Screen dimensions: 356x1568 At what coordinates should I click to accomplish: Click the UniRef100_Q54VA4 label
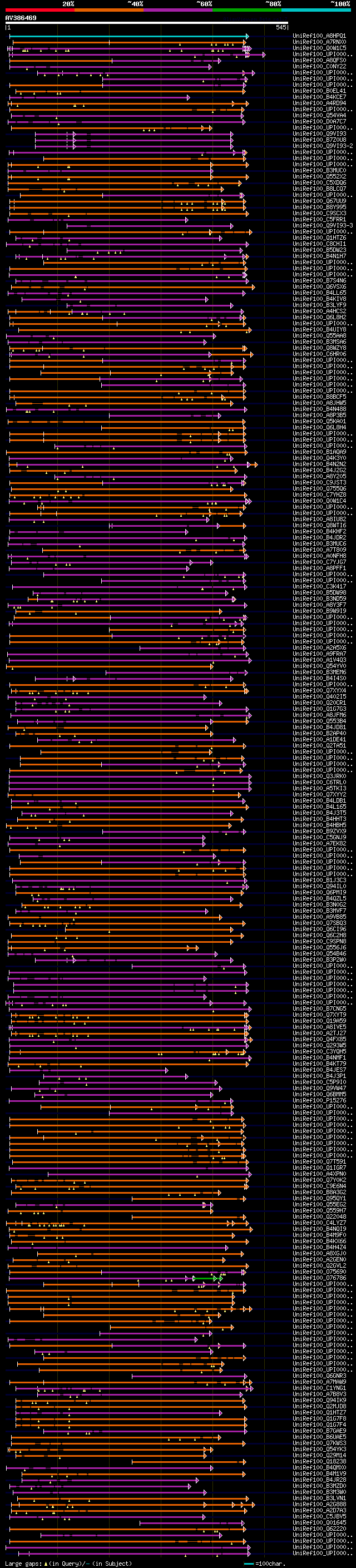[319, 115]
